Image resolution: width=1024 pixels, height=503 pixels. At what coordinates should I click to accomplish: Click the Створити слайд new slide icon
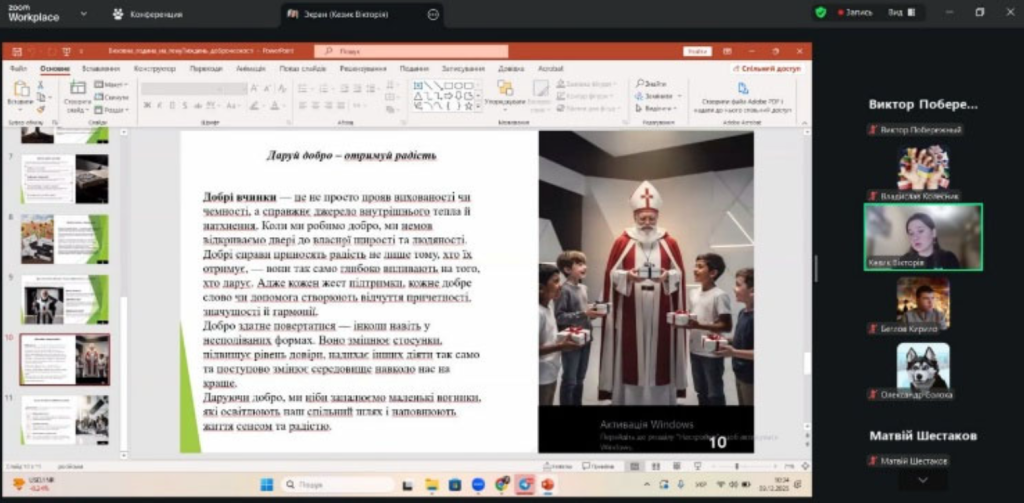(x=78, y=88)
